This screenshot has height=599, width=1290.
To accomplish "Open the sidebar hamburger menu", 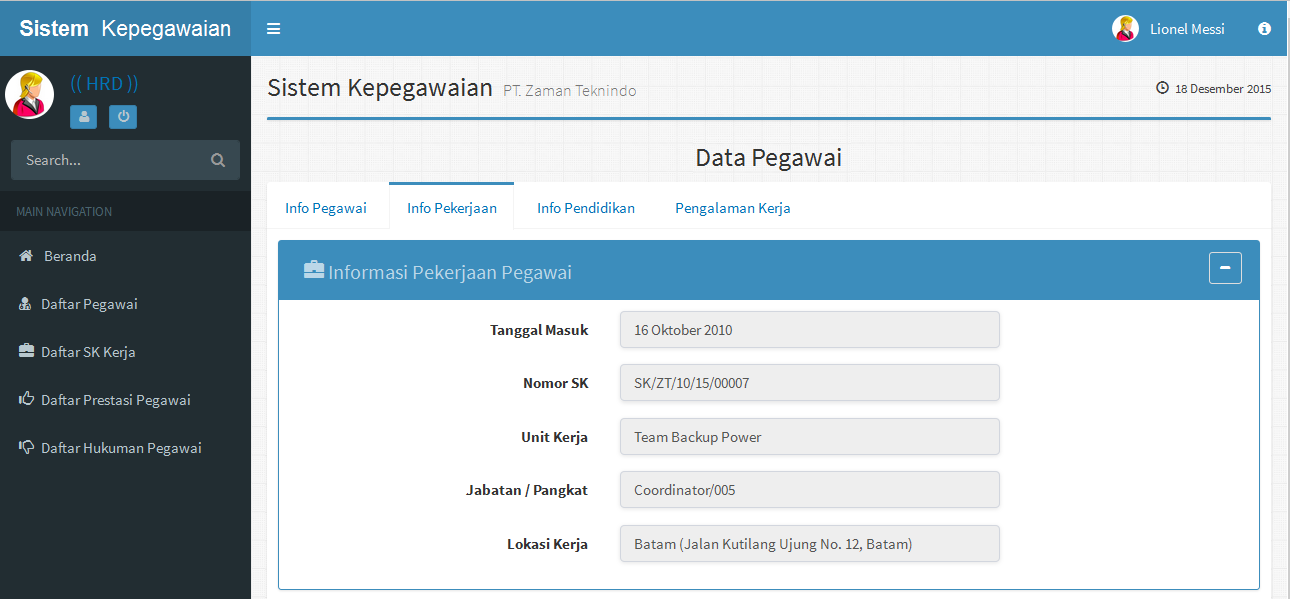I will point(273,28).
